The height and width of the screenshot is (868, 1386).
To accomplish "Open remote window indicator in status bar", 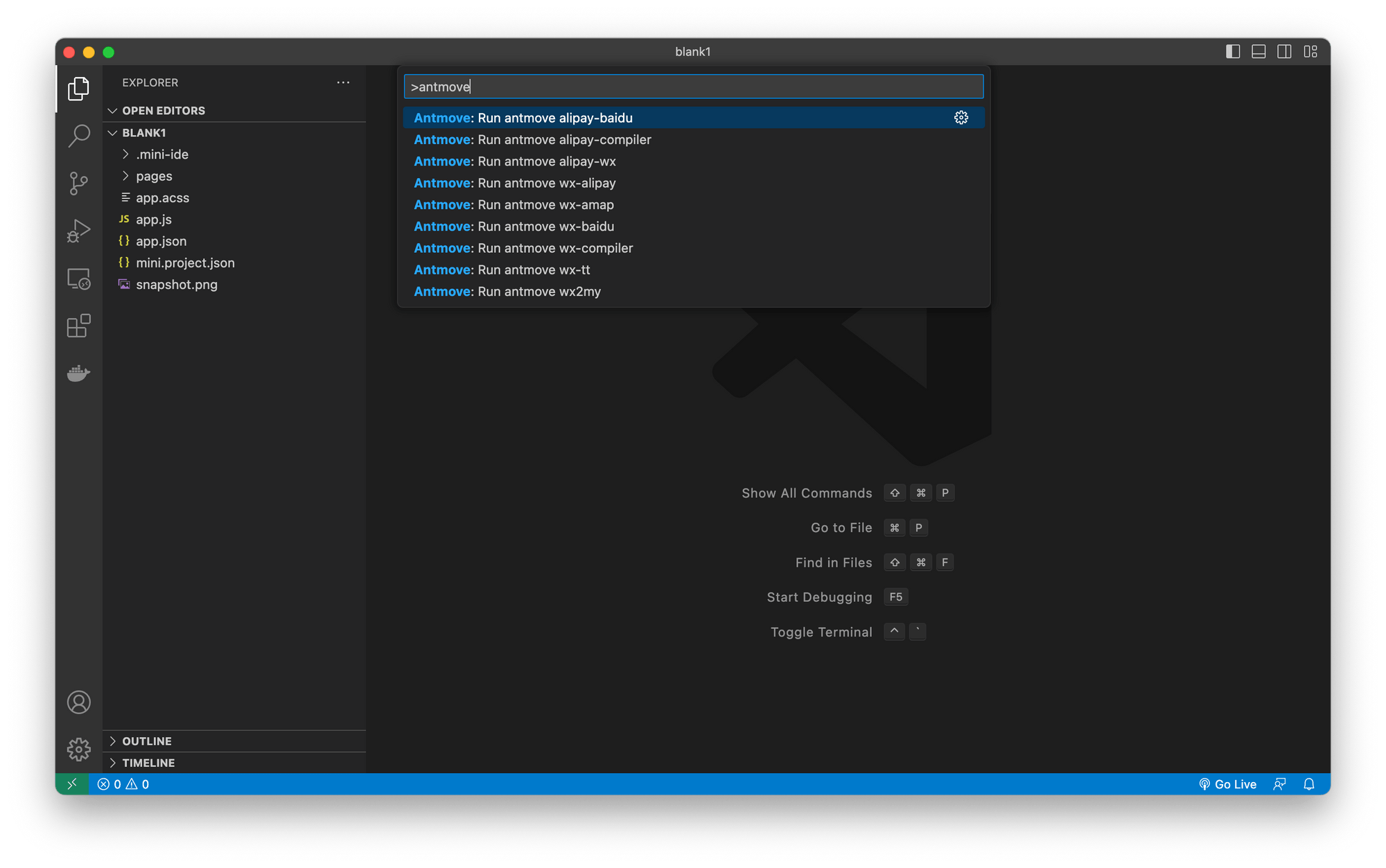I will point(72,784).
